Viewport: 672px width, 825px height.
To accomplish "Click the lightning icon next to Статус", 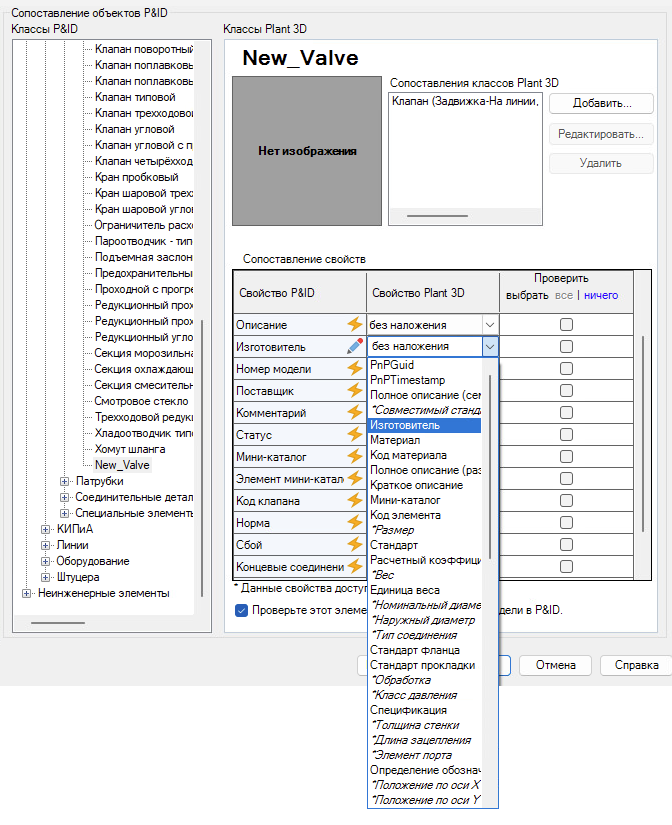I will (355, 434).
